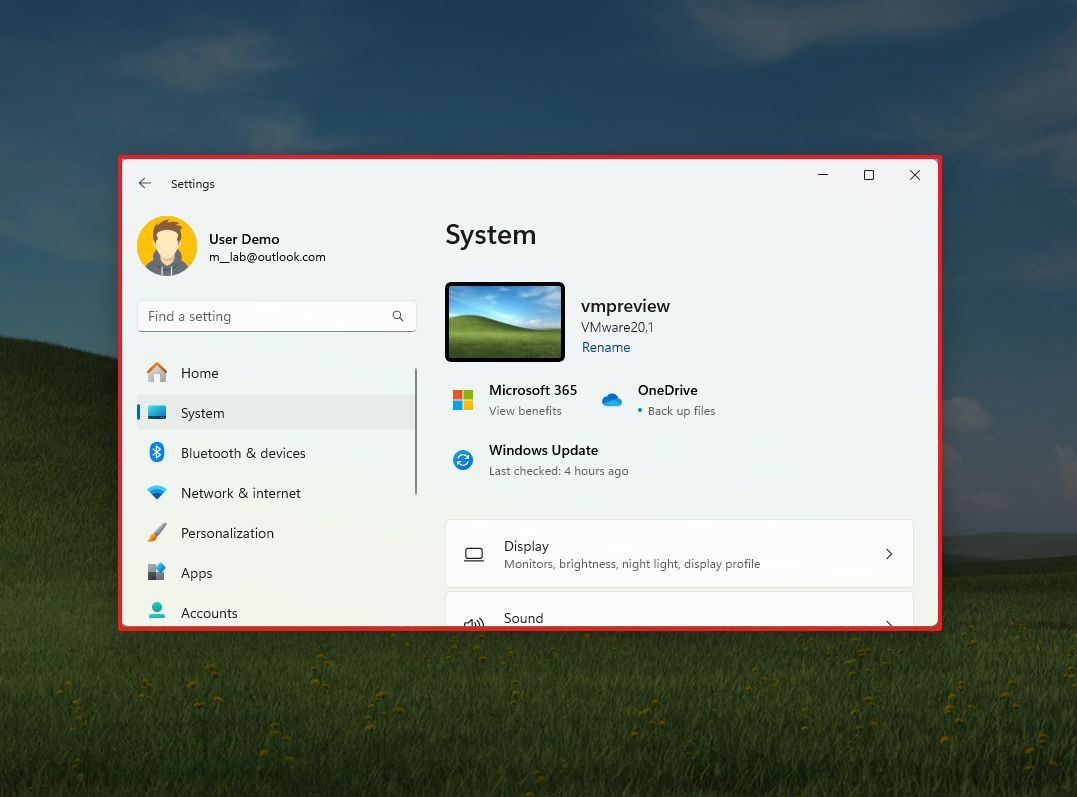
Task: Expand the Sound settings row
Action: [679, 615]
